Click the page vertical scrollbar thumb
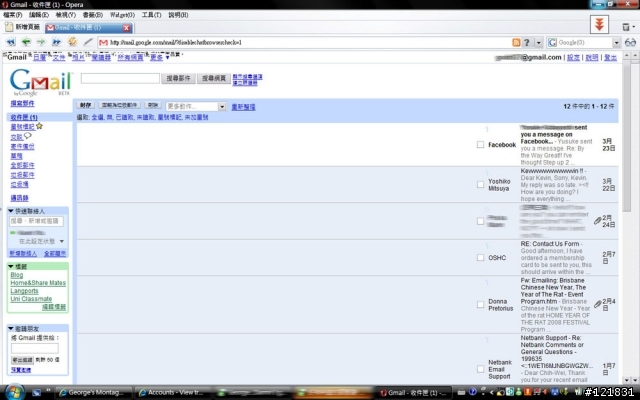Screen dimensions: 640x400 (x=627, y=135)
